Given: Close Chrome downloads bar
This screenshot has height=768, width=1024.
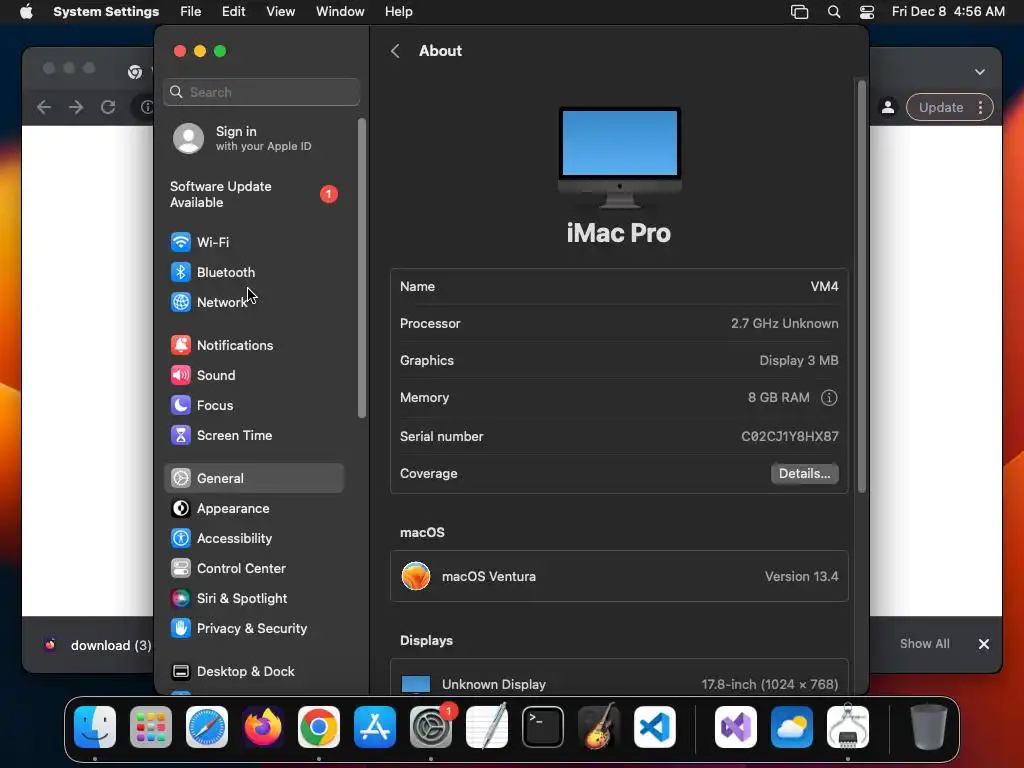Looking at the screenshot, I should tap(984, 644).
